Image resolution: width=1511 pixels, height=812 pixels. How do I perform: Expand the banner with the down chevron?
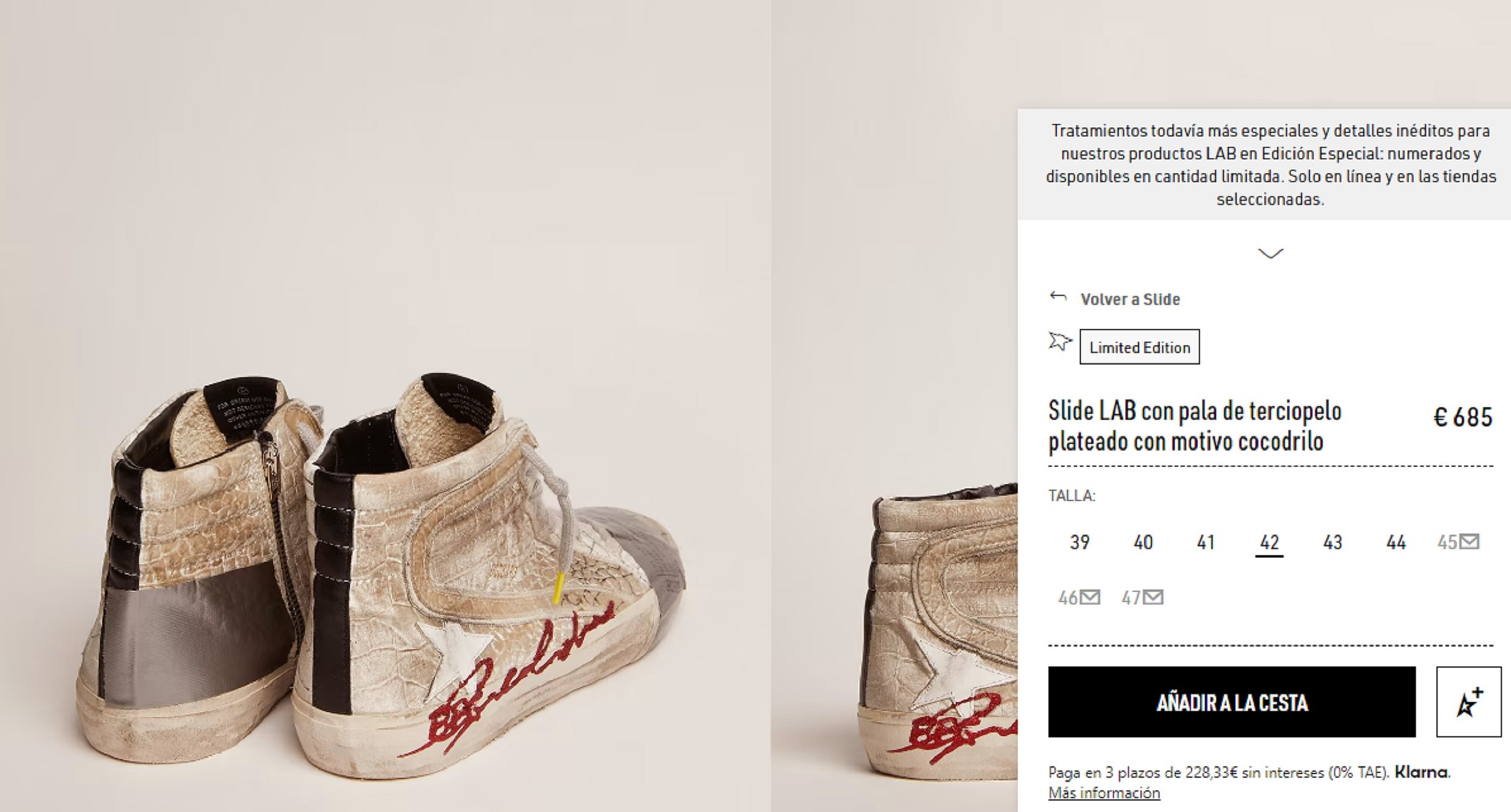click(1270, 254)
